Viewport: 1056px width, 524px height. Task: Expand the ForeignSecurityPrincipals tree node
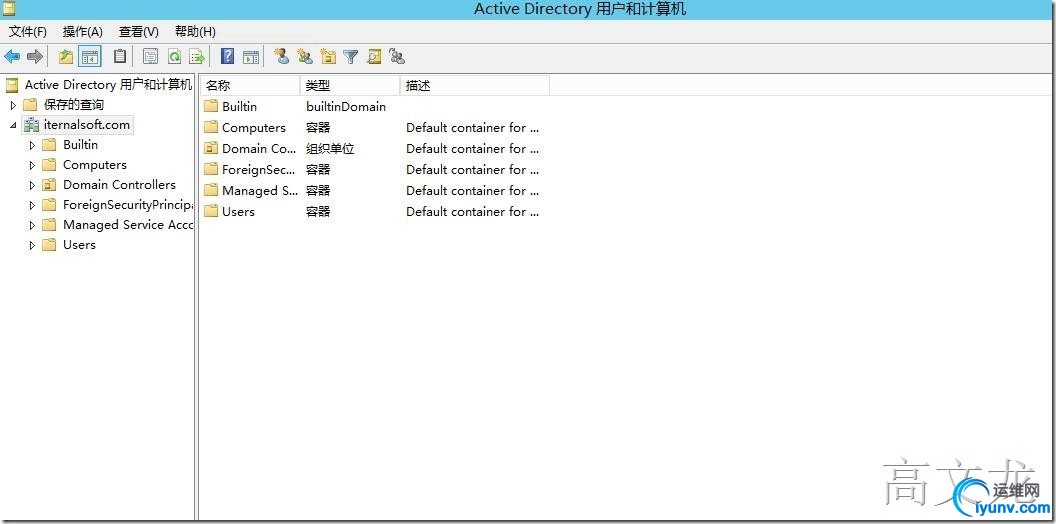[x=32, y=205]
